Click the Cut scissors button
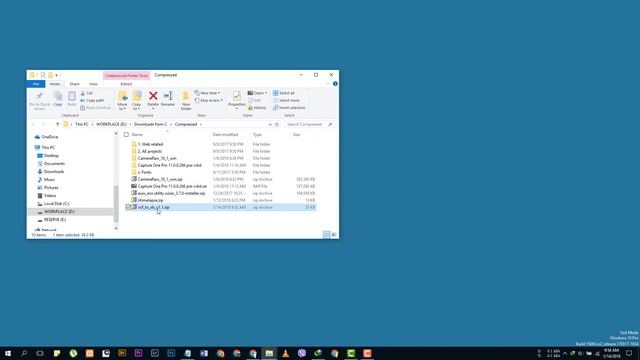Viewport: 640px width, 360px height. (87, 93)
